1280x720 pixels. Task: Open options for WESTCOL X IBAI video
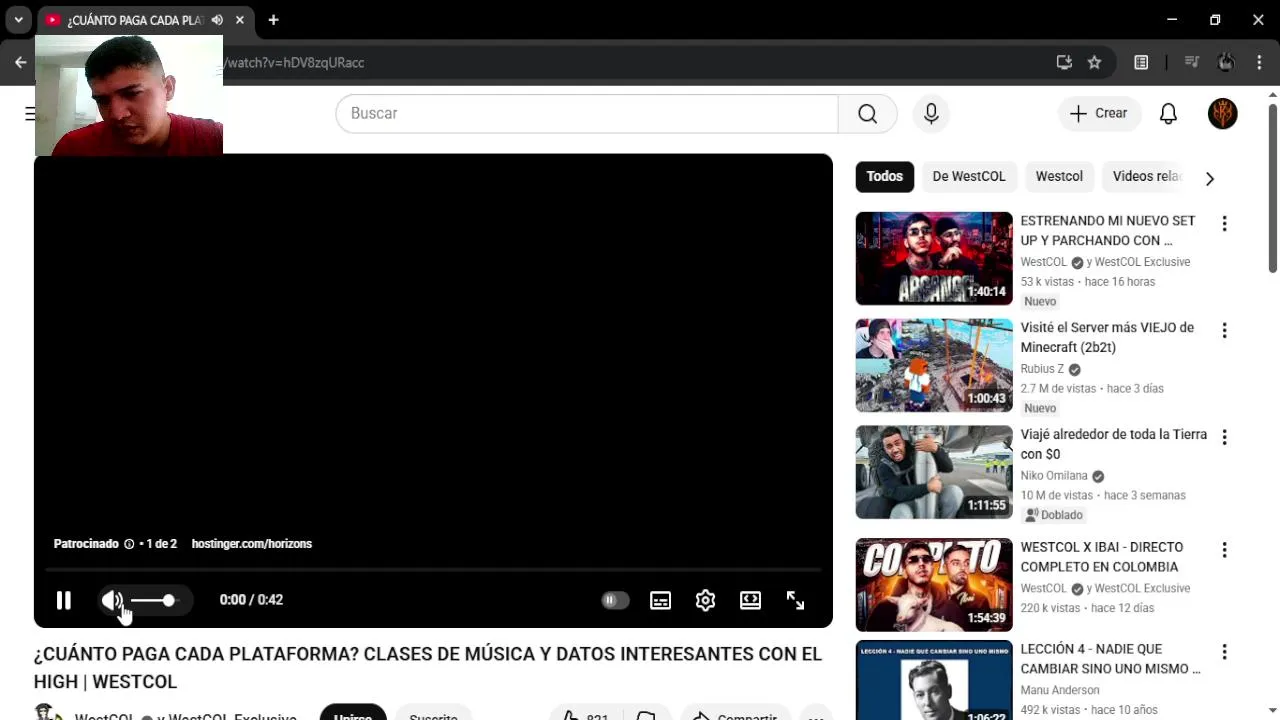pyautogui.click(x=1224, y=550)
